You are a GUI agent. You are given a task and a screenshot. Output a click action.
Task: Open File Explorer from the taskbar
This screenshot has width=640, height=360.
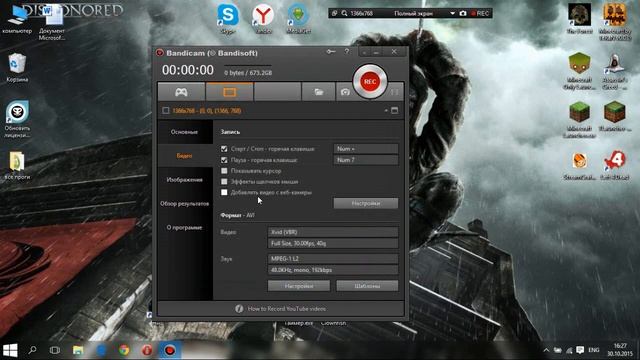[78, 350]
